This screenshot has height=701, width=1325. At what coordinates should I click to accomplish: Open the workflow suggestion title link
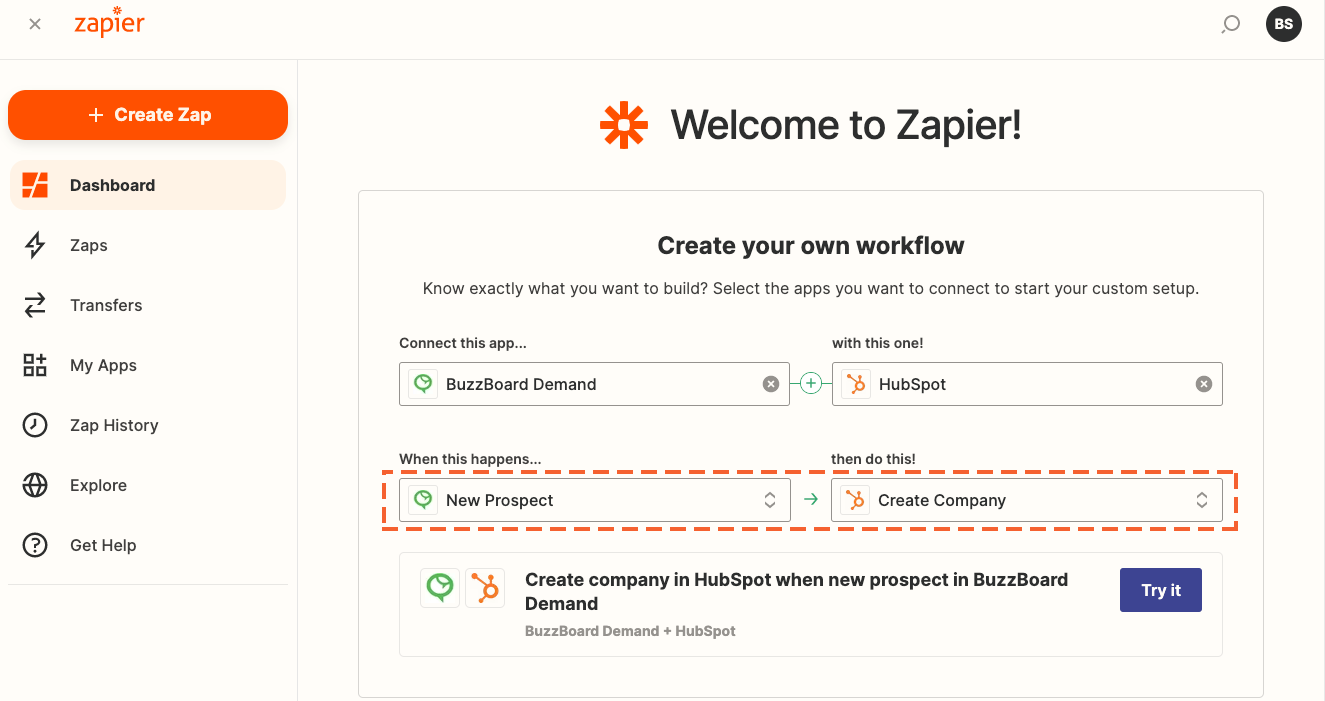(x=796, y=591)
